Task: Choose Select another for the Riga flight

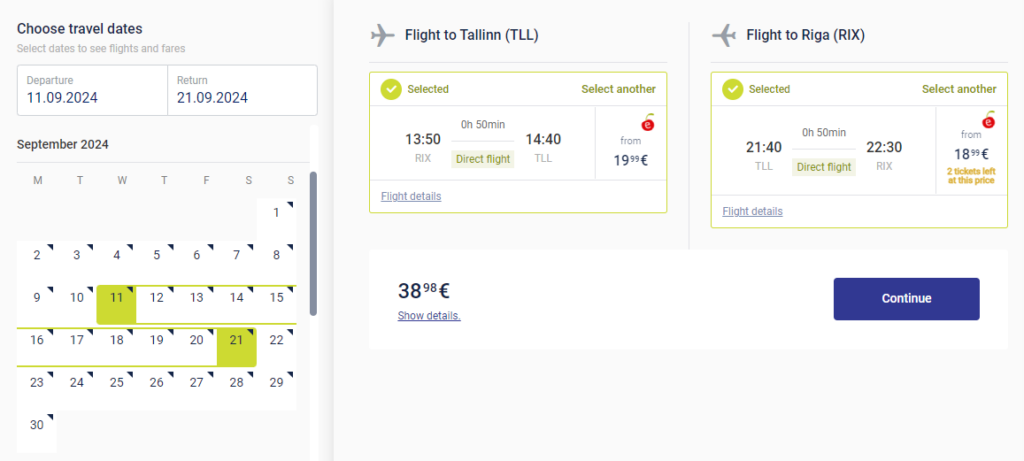Action: pos(959,89)
